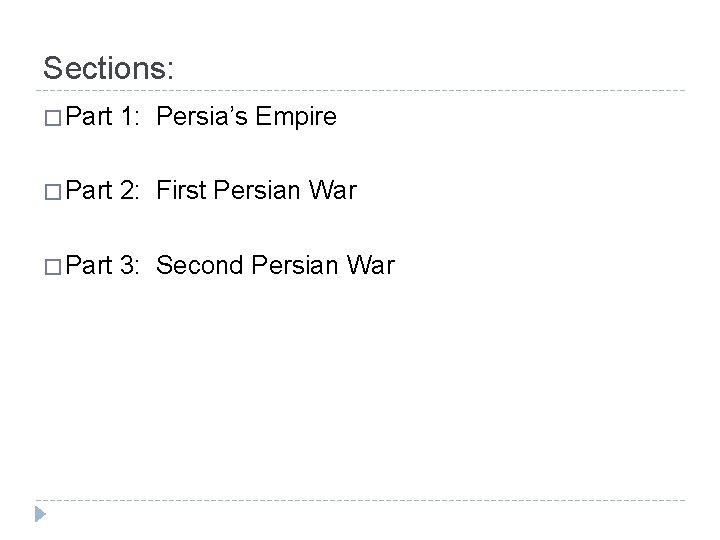Viewport: 720px width, 540px height.
Task: Open the "First Persian War" section title
Action: coord(257,191)
